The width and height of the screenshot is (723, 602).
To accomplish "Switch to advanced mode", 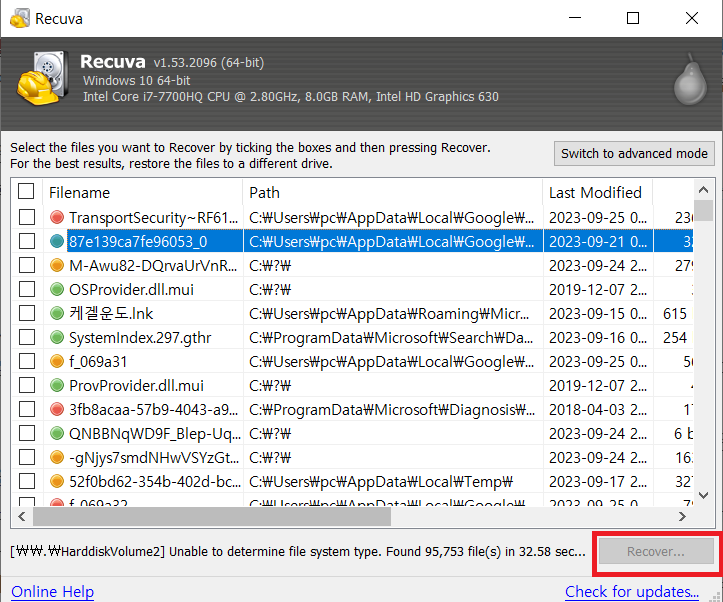I will click(x=634, y=153).
